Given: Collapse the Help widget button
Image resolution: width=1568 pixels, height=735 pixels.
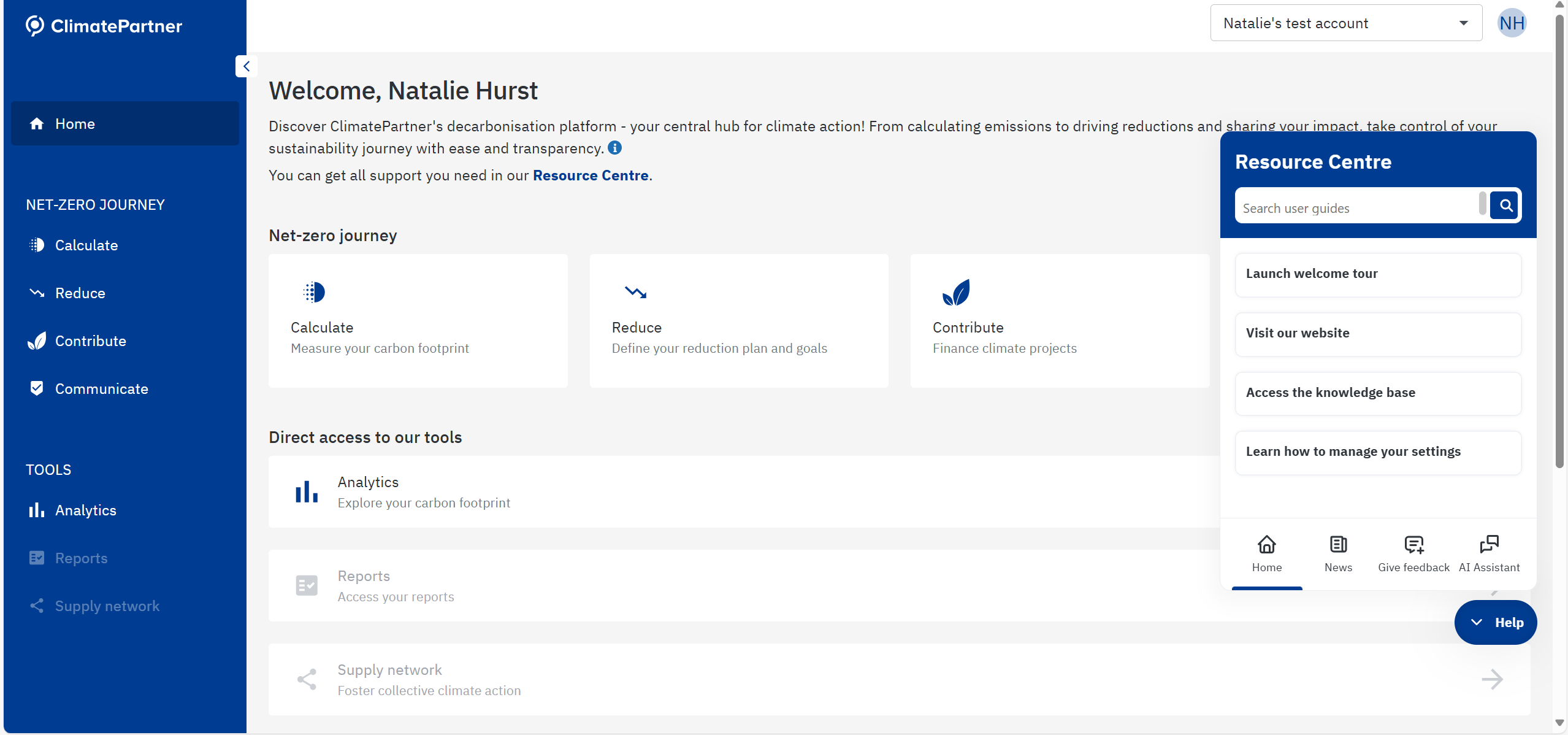Looking at the screenshot, I should pyautogui.click(x=1495, y=622).
